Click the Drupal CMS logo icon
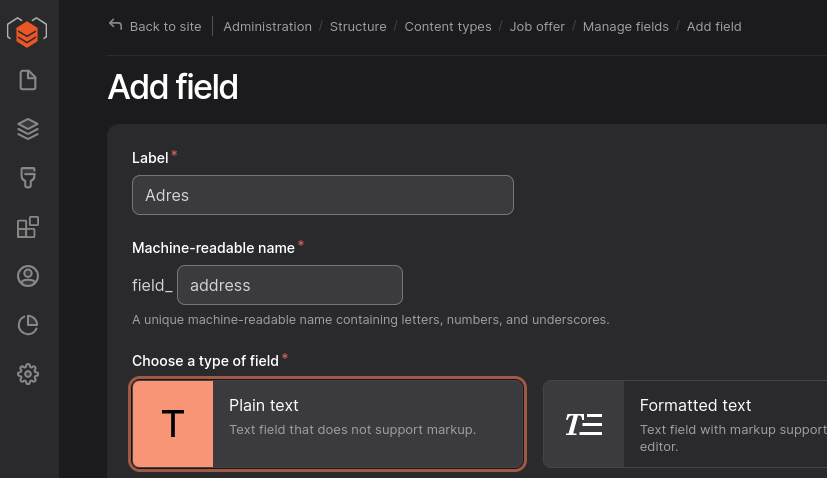The width and height of the screenshot is (827, 478). (28, 31)
